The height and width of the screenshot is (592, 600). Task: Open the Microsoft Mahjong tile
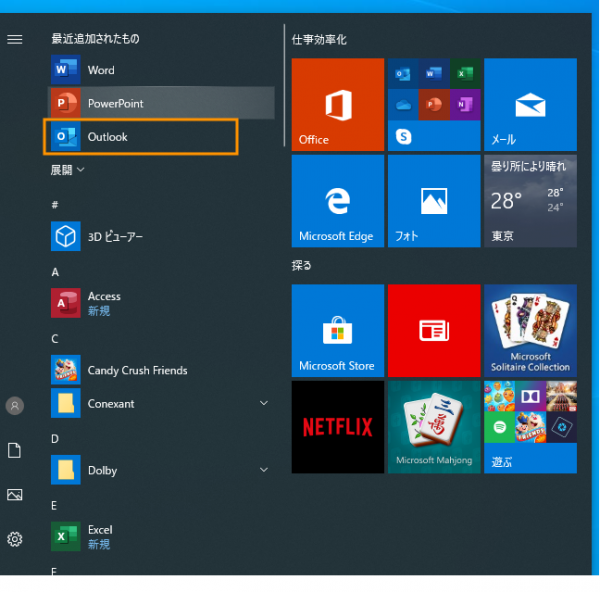[434, 427]
